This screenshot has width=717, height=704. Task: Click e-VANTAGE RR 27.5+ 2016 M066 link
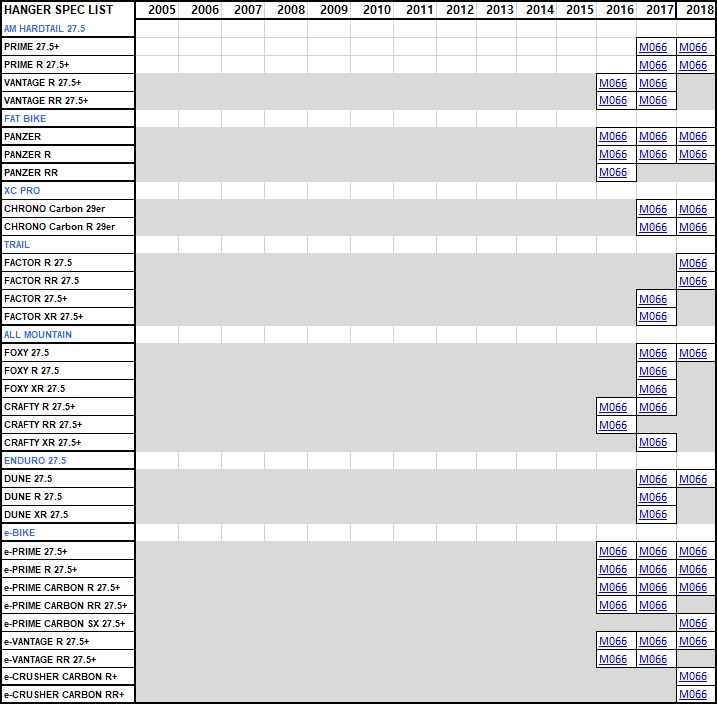click(x=613, y=659)
